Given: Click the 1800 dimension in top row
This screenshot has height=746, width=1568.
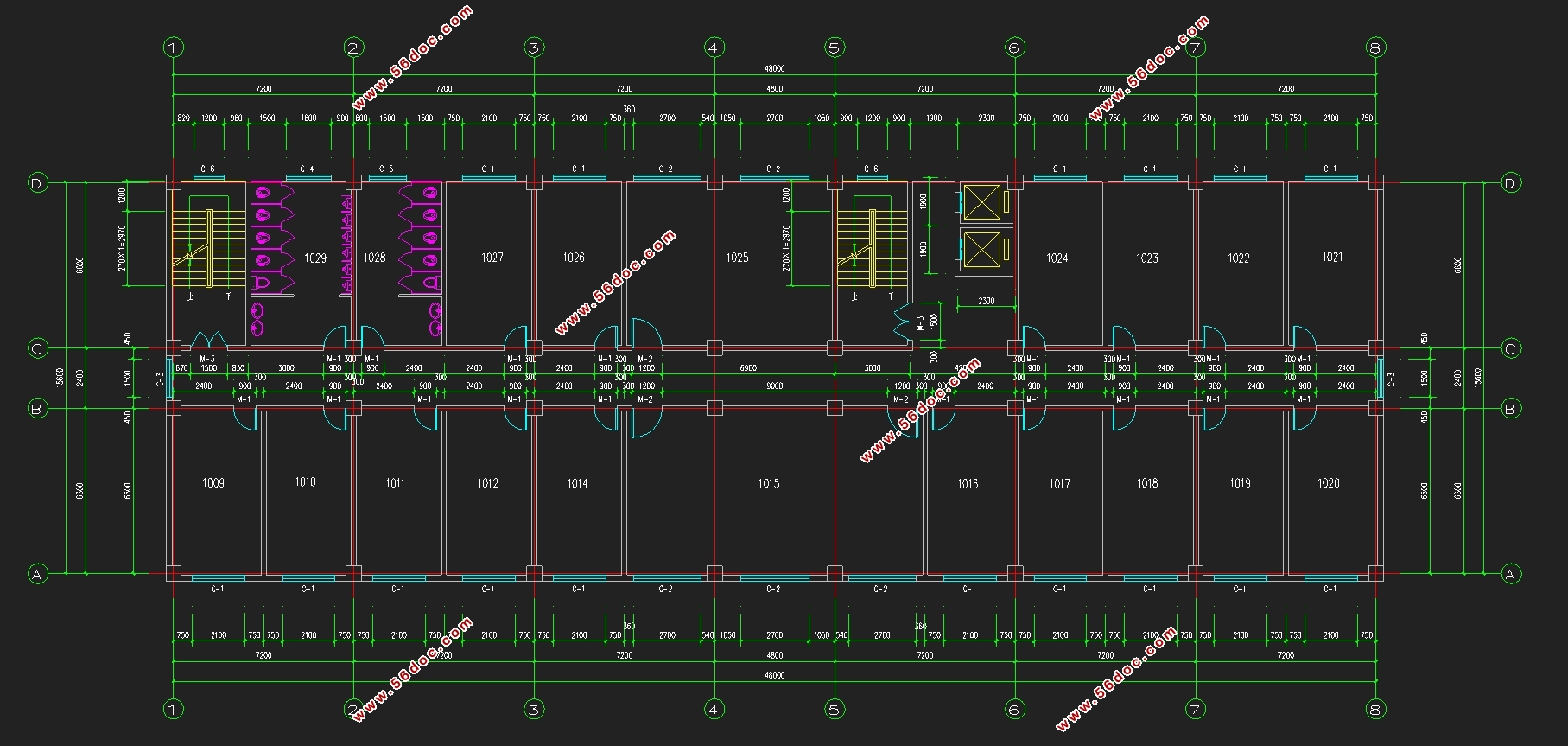Looking at the screenshot, I should point(308,118).
